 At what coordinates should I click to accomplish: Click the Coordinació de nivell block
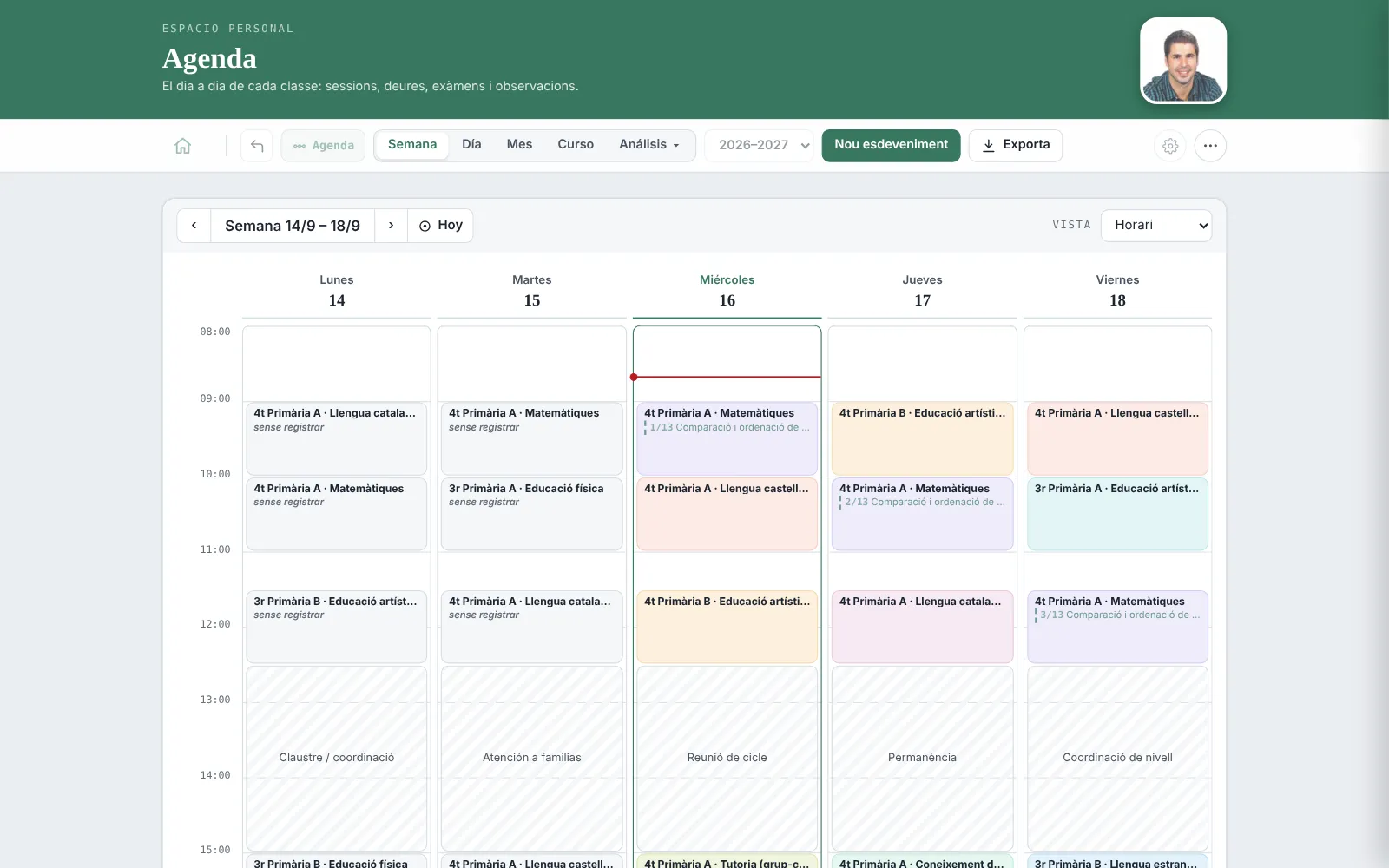pos(1118,758)
